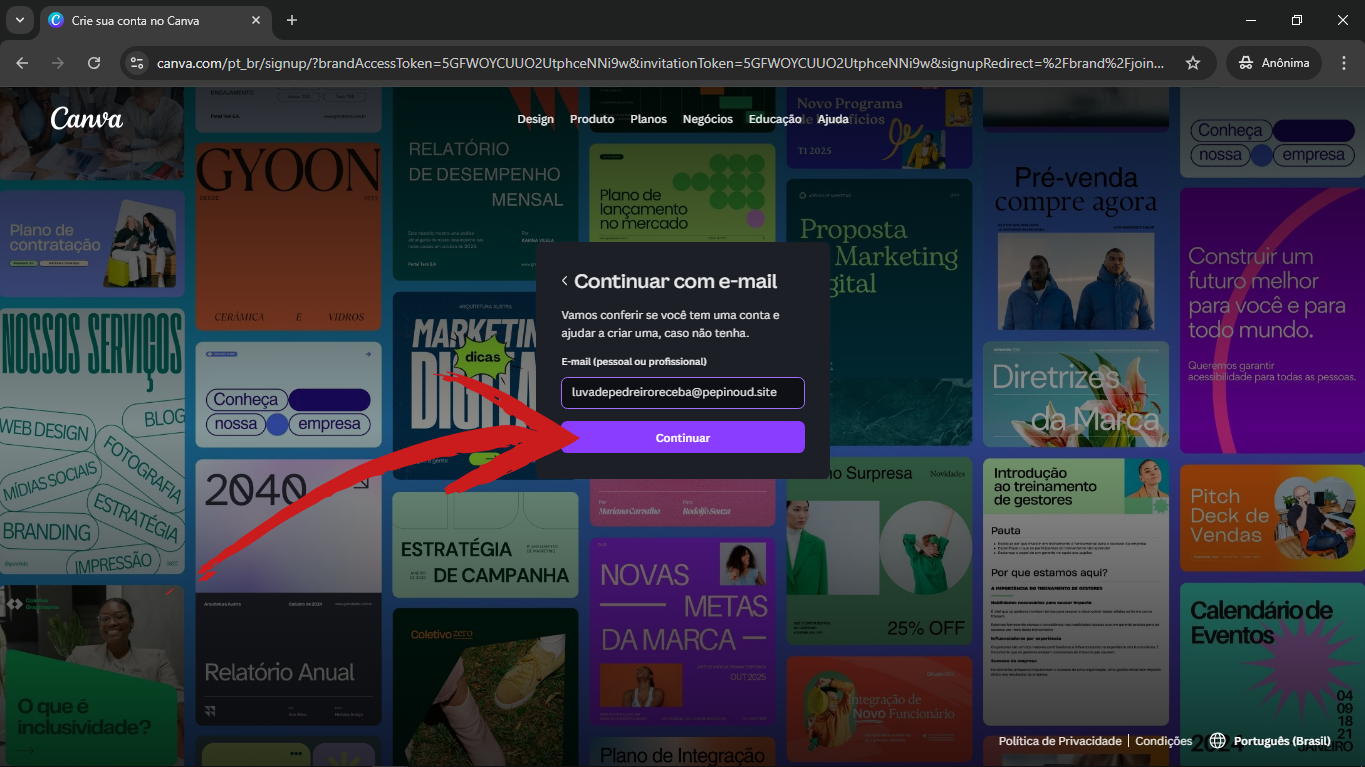The width and height of the screenshot is (1365, 767).
Task: Click the "E-mail (pessoal ou profissional)" label
Action: tap(634, 361)
